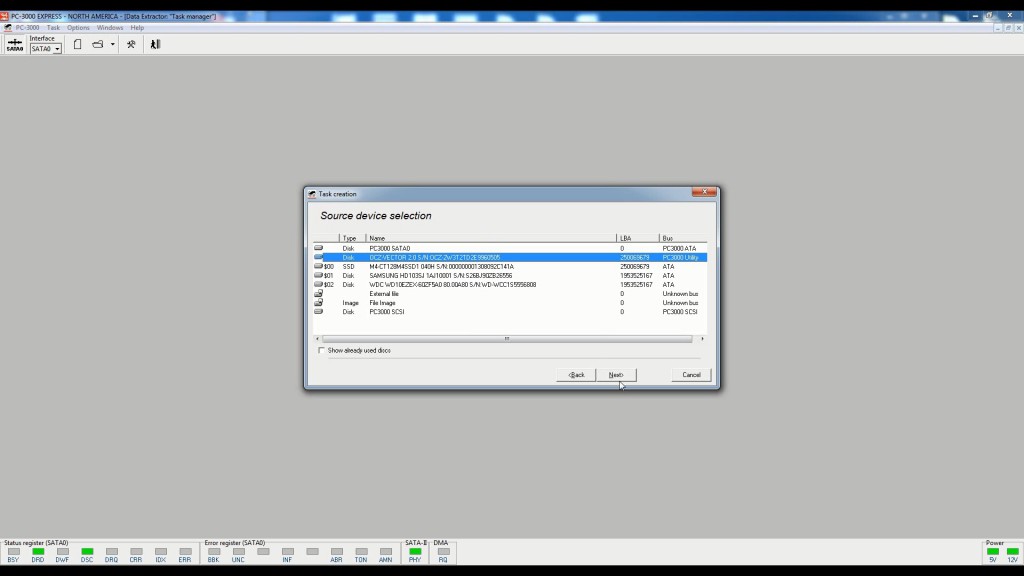
Task: Click the crossed tools utility icon
Action: [131, 44]
